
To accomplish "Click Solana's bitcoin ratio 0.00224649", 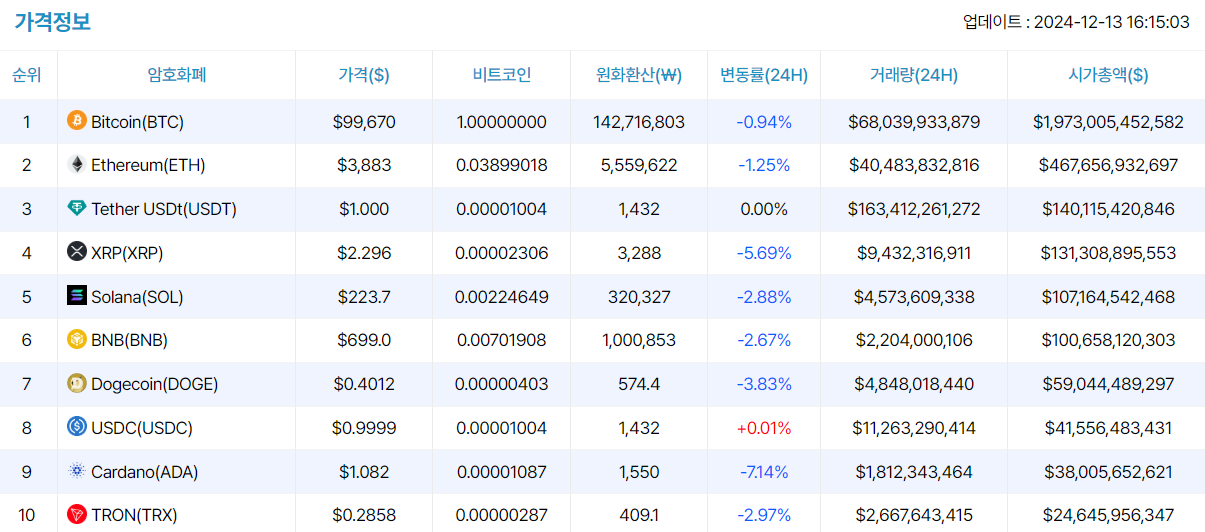I will pos(502,297).
